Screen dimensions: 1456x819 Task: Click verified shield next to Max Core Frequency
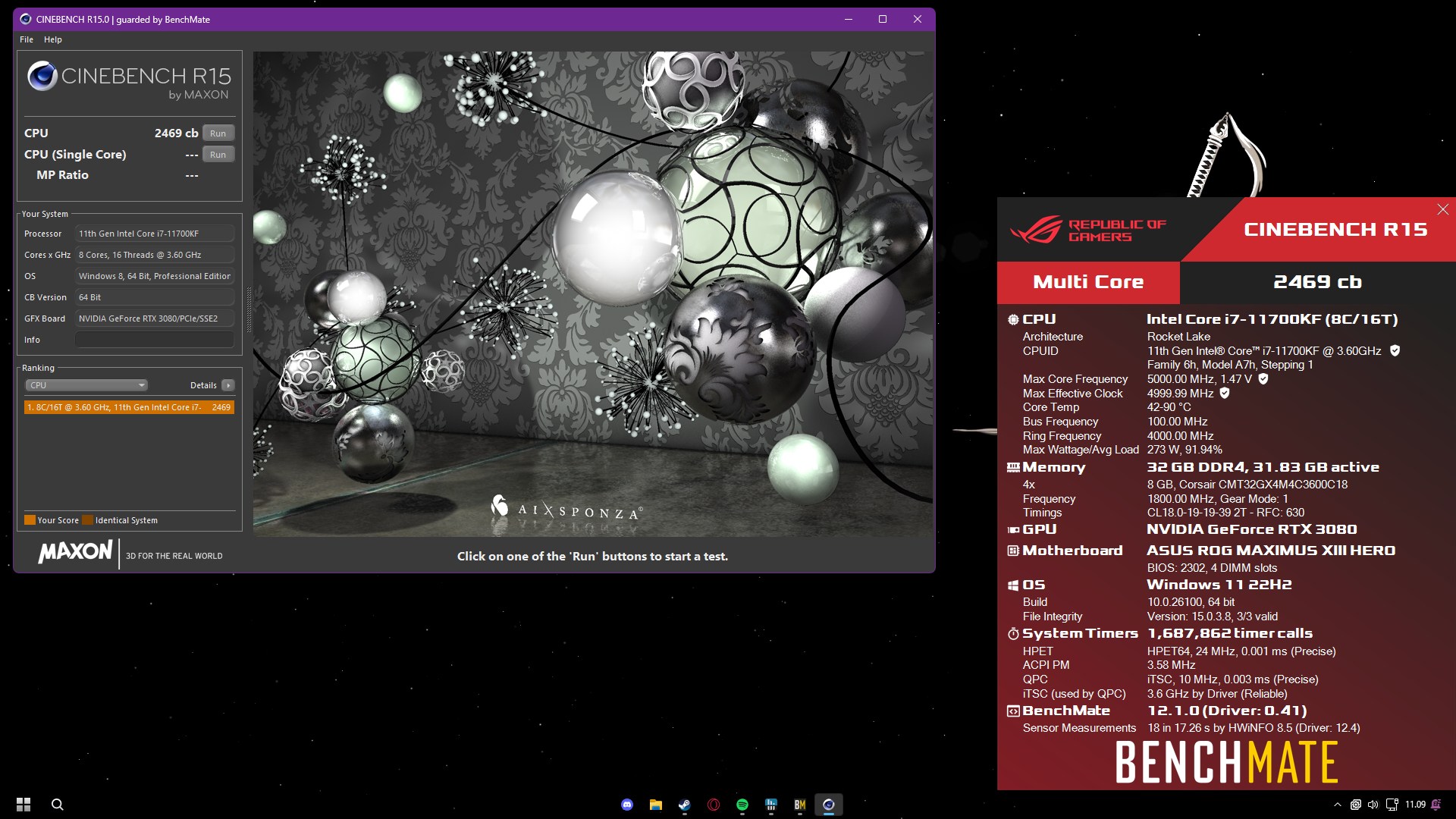1263,378
